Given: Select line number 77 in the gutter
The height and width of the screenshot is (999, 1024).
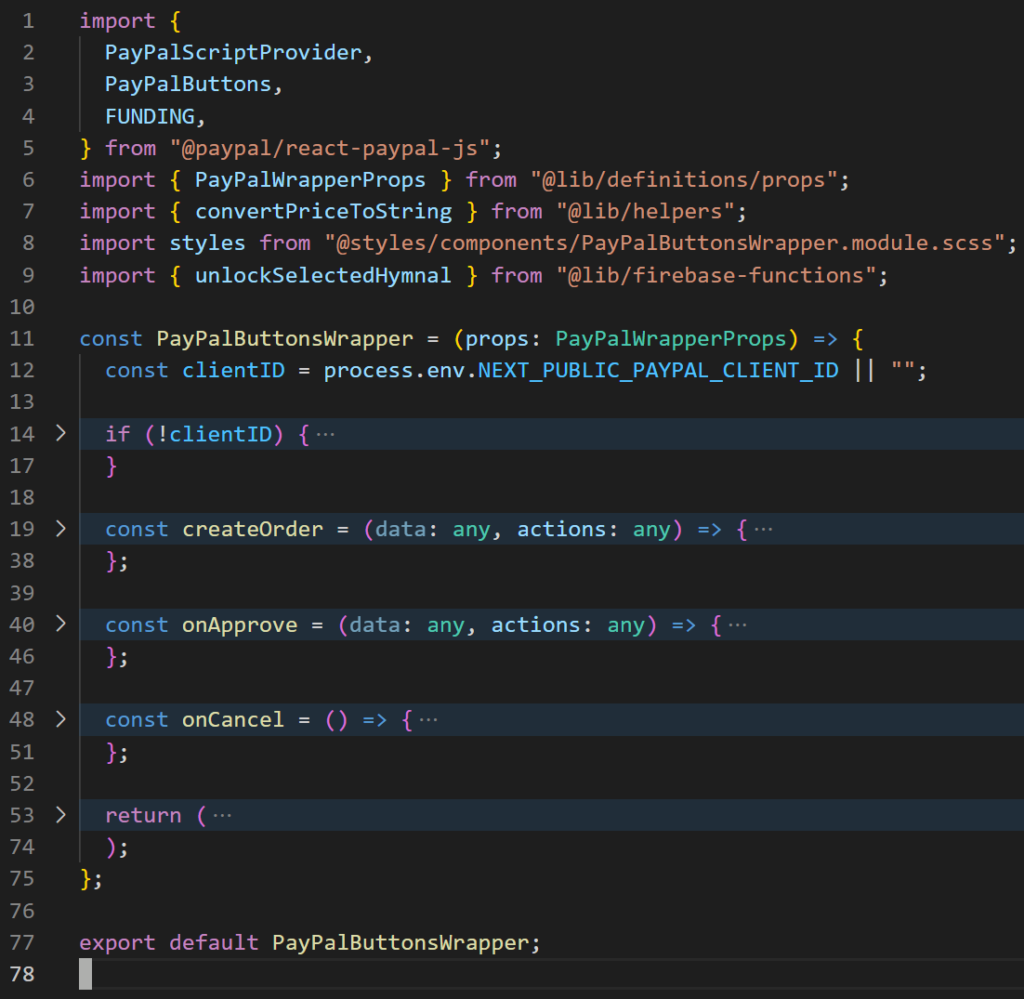Looking at the screenshot, I should coord(25,942).
